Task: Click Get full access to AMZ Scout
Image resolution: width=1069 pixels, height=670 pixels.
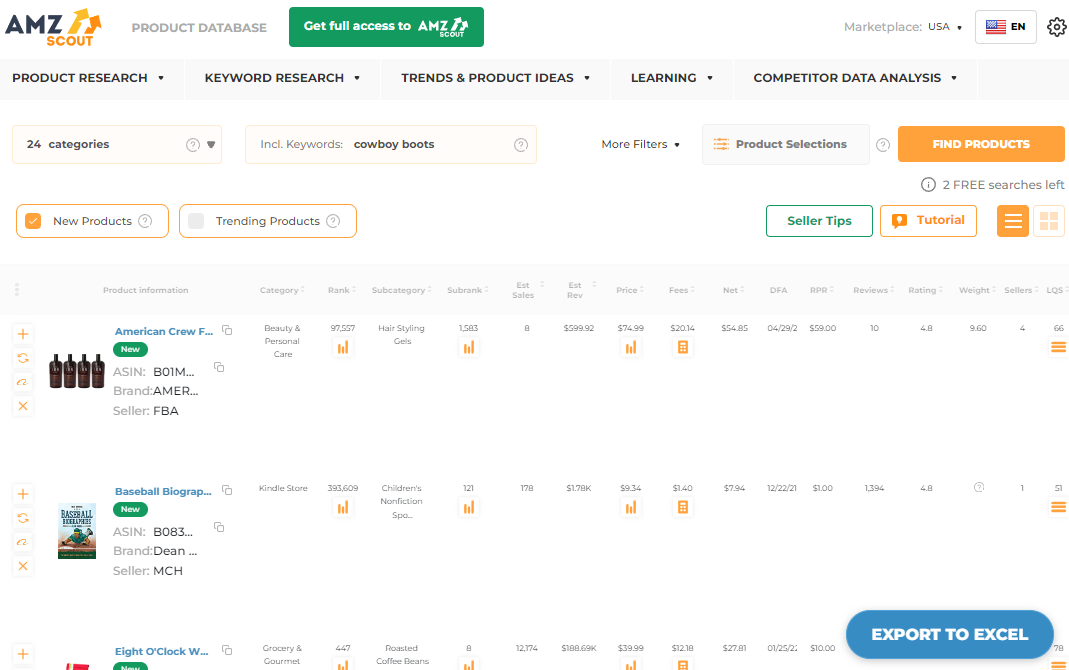Action: 386,27
